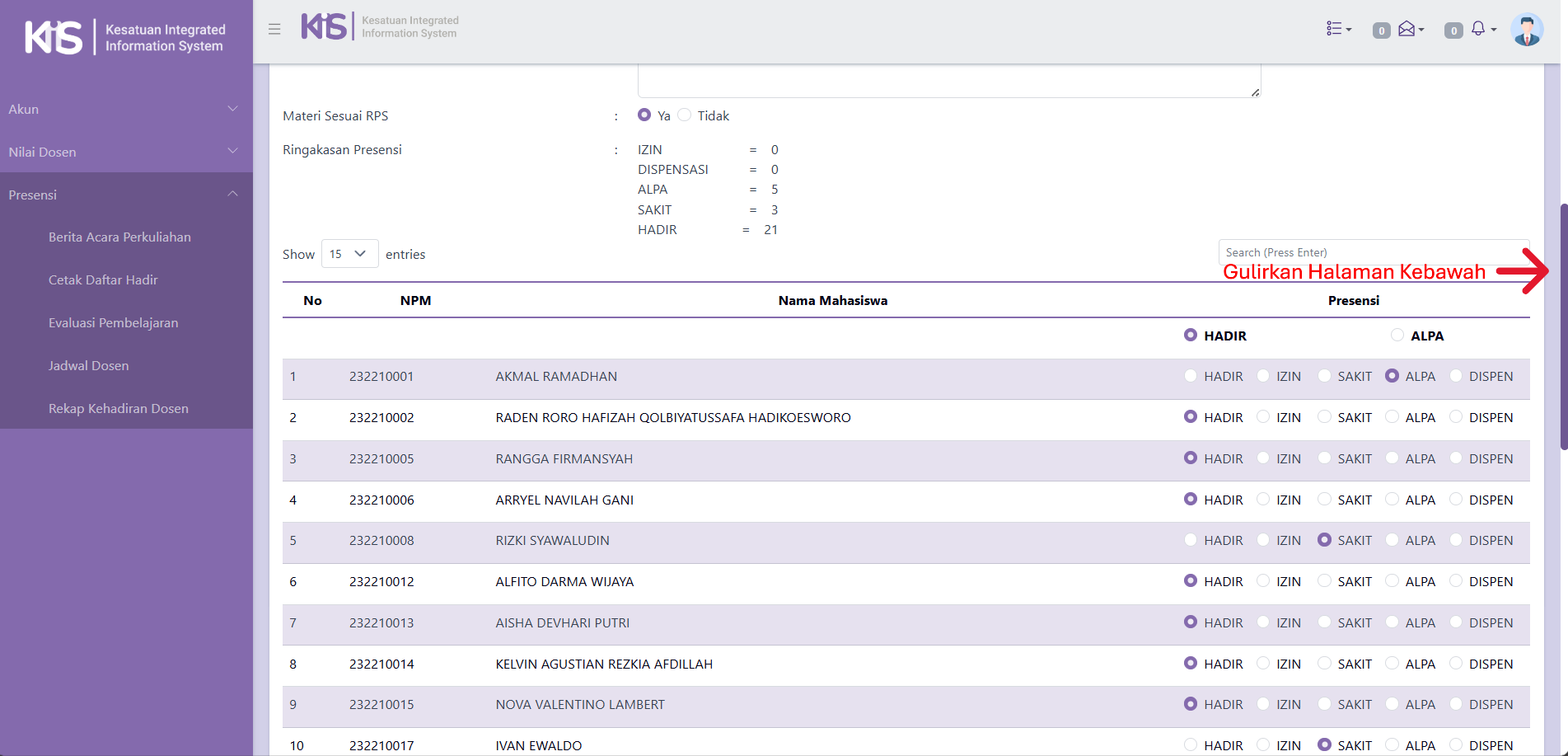The image size is (1568, 756).
Task: Select Tidak for Materi Sesuai RPS
Action: point(685,115)
